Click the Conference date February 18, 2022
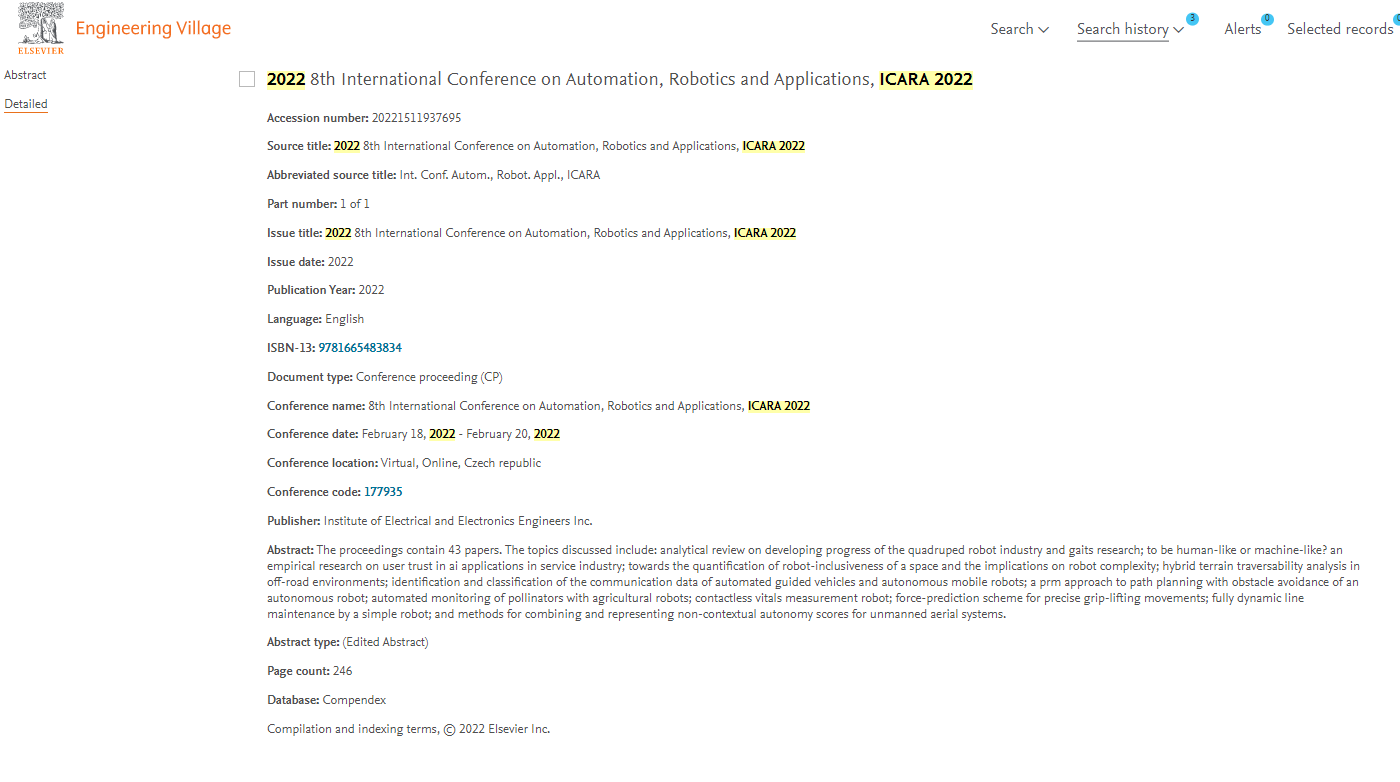 [x=461, y=434]
